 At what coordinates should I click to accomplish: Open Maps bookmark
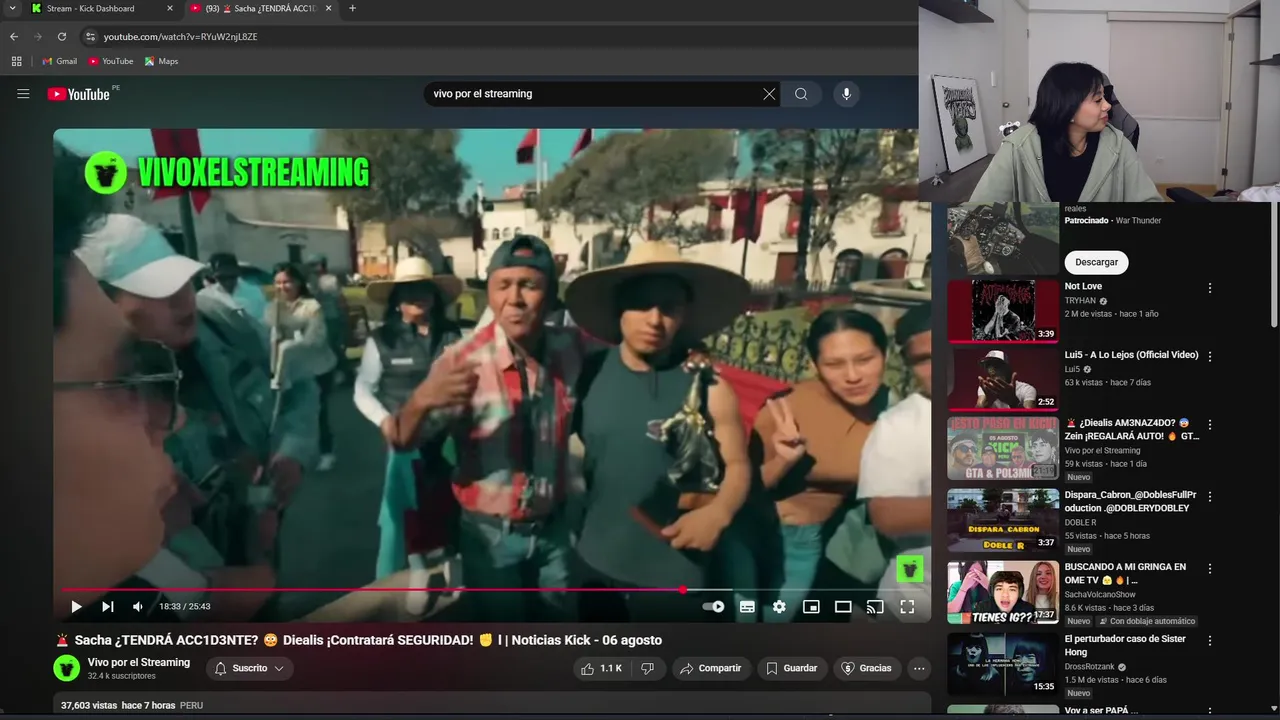(x=161, y=61)
